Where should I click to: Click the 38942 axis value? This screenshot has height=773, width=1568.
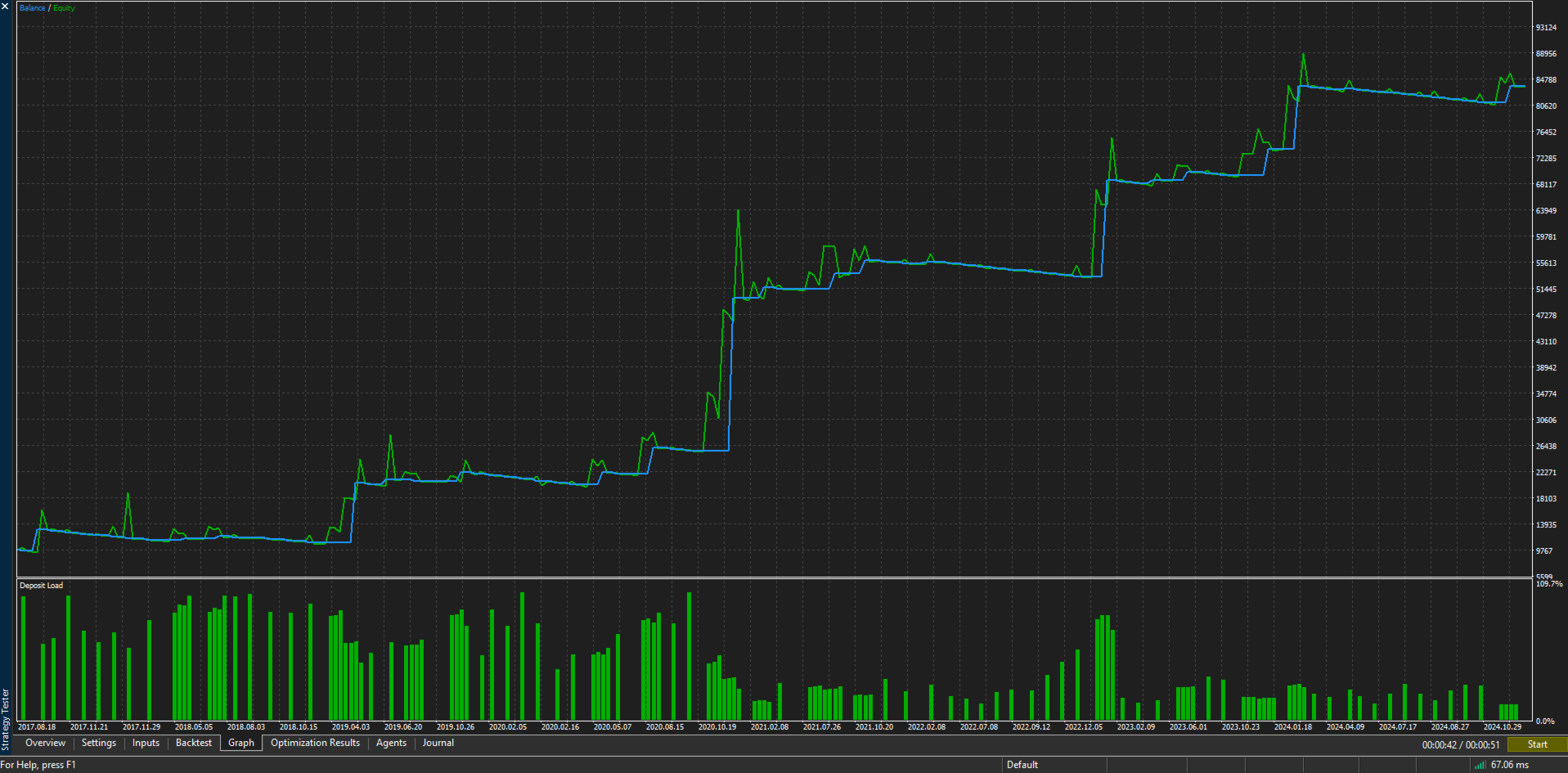click(x=1546, y=368)
